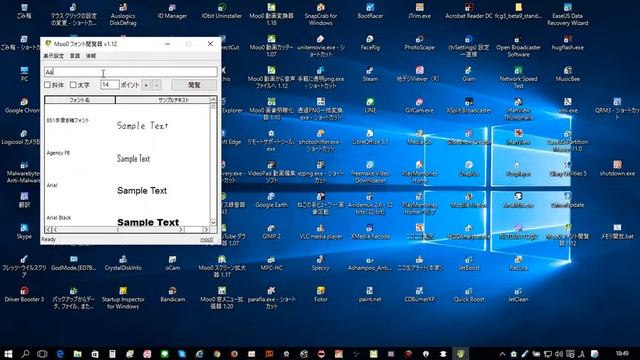The width and height of the screenshot is (640, 360).
Task: Open the GIMP 2 desktop icon
Action: coord(271,232)
